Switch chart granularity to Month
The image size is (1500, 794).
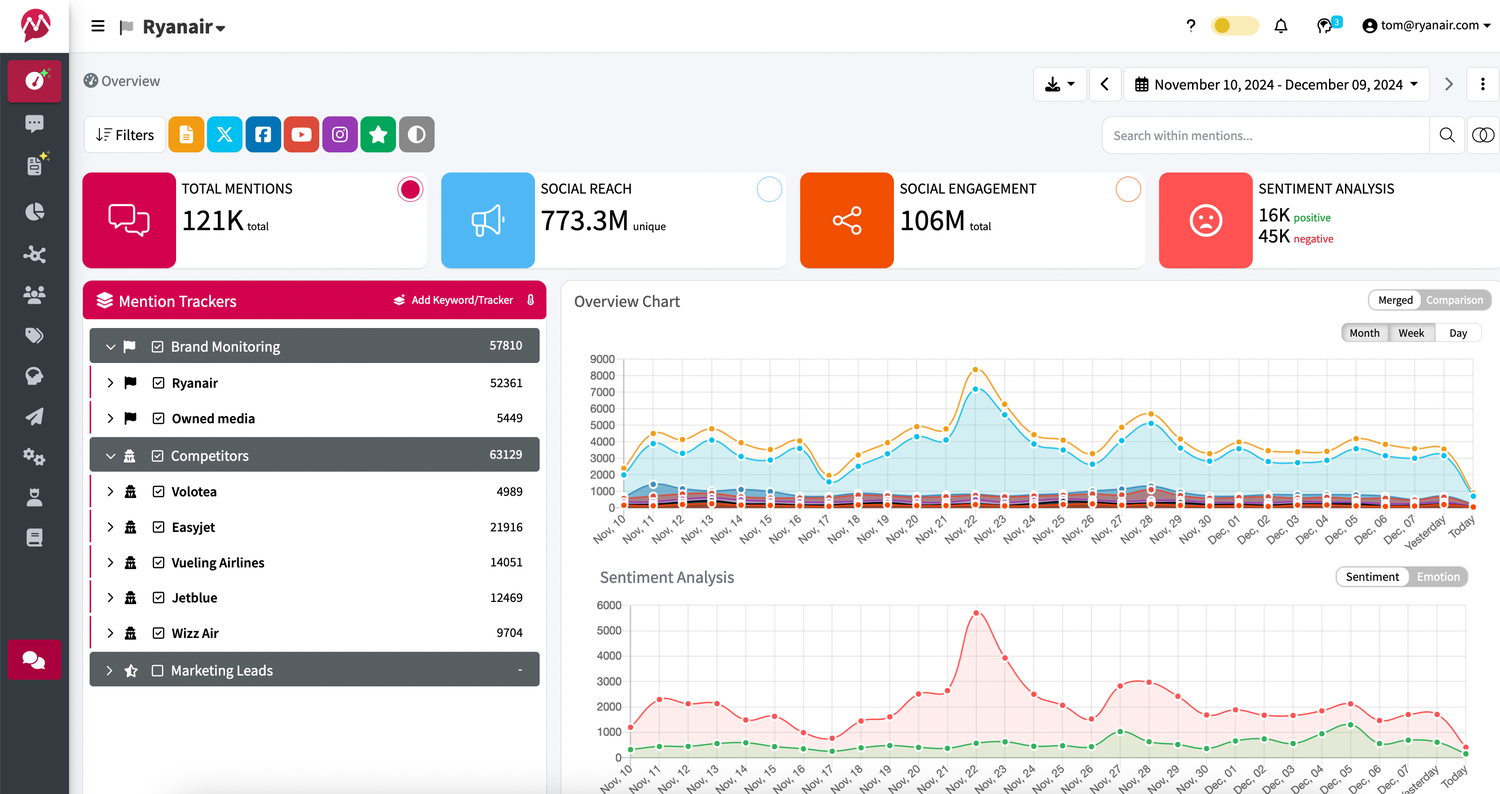pyautogui.click(x=1365, y=333)
